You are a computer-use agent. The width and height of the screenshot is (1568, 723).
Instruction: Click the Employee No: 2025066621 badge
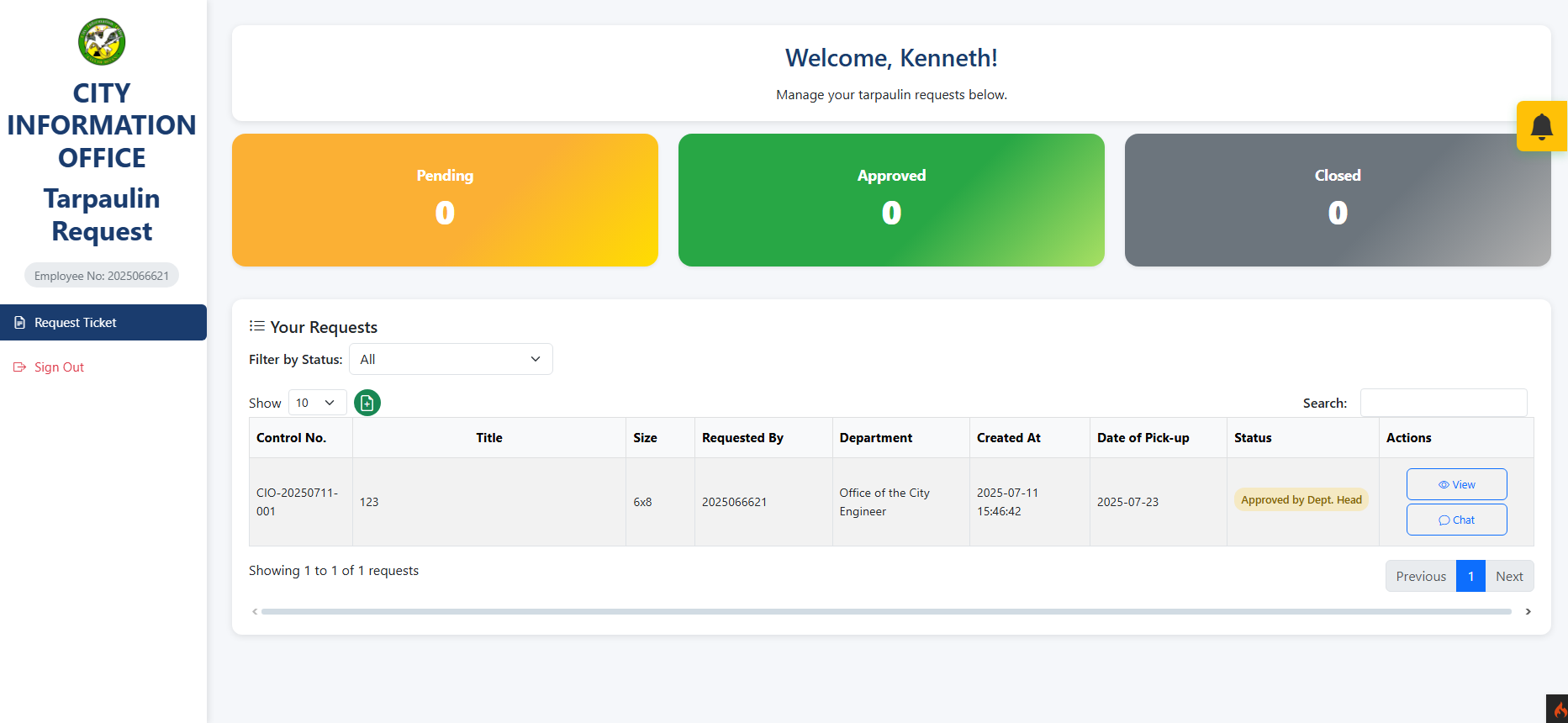click(x=102, y=275)
